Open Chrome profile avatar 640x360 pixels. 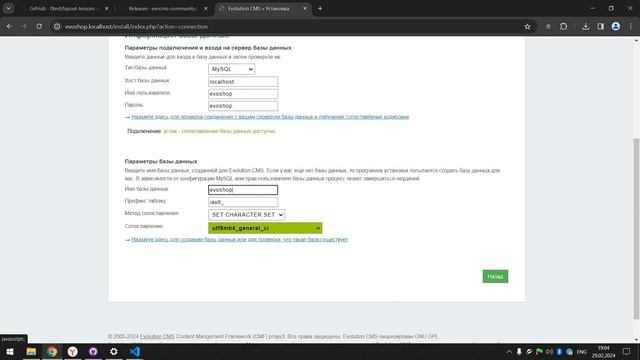coord(616,27)
